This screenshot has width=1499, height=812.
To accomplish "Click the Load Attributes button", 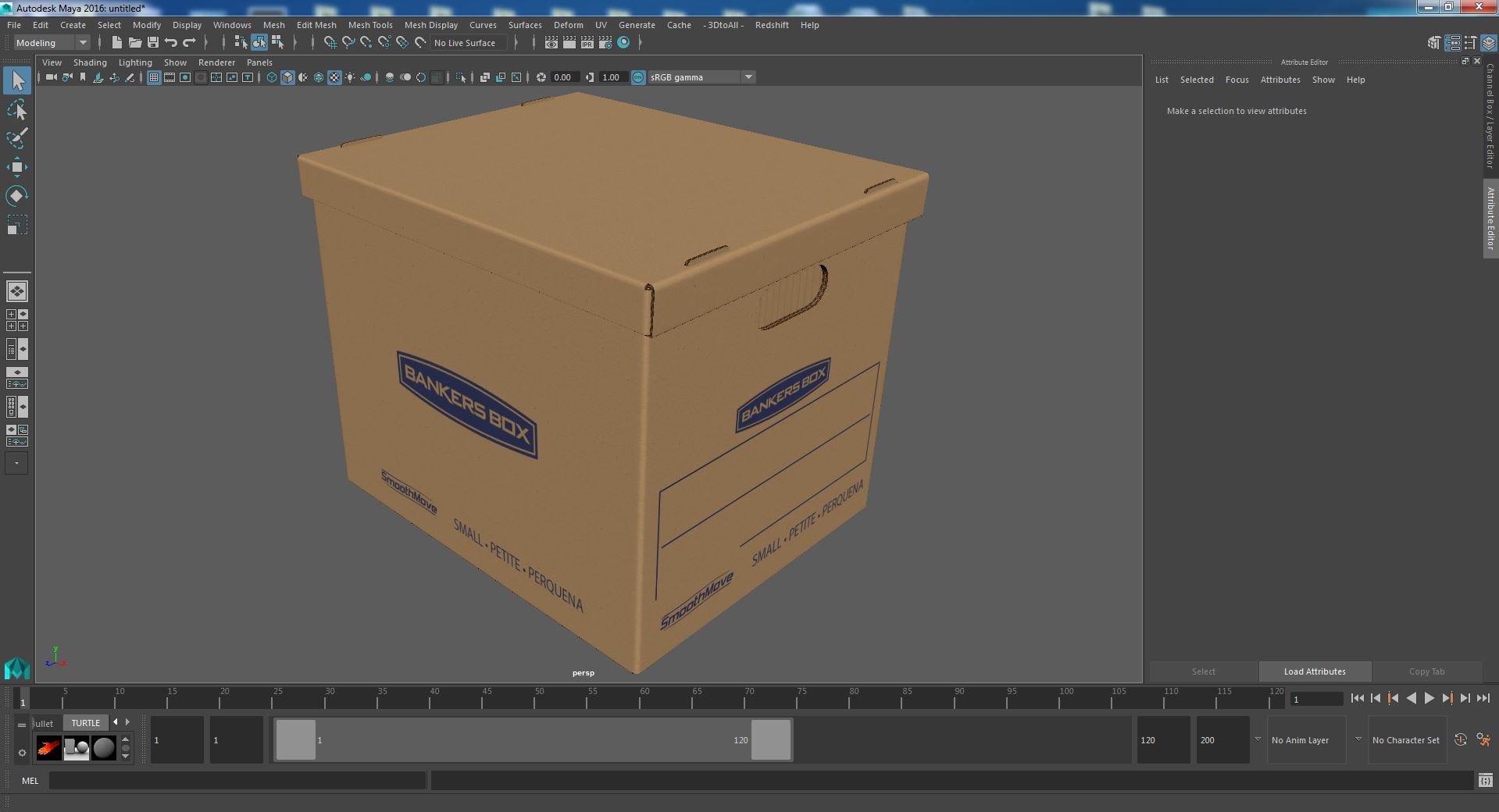I will click(1315, 671).
